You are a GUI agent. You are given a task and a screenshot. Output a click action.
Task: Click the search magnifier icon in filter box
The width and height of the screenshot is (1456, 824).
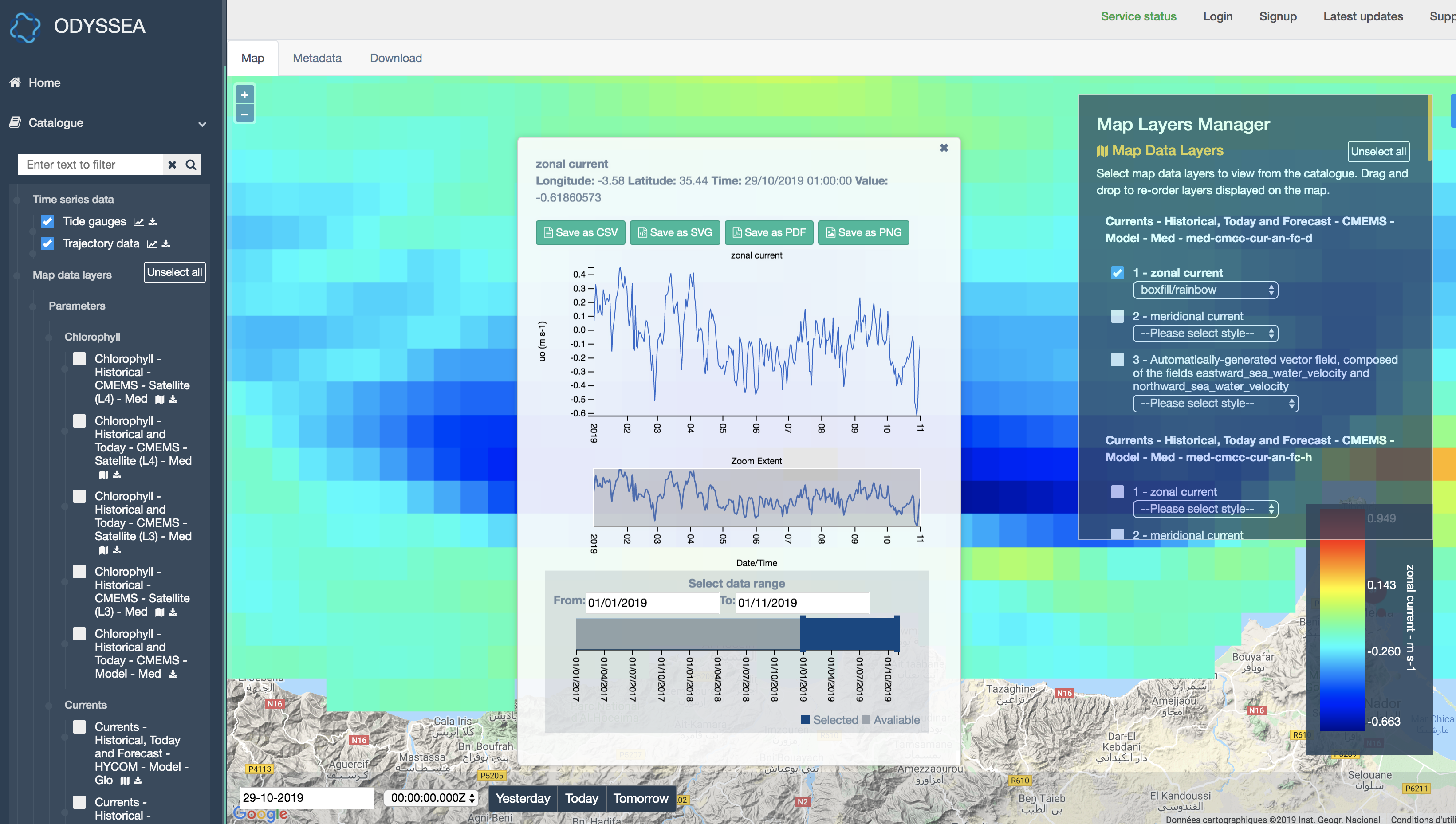click(191, 165)
